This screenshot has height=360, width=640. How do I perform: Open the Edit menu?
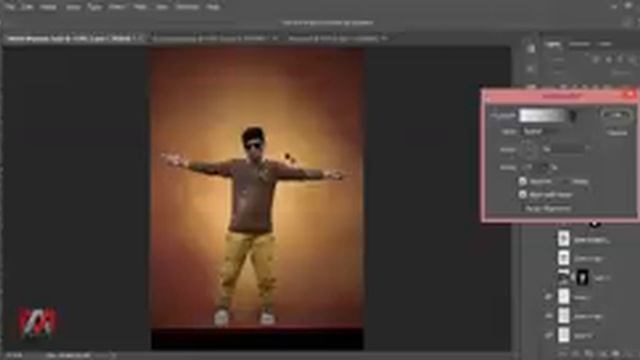coord(27,7)
